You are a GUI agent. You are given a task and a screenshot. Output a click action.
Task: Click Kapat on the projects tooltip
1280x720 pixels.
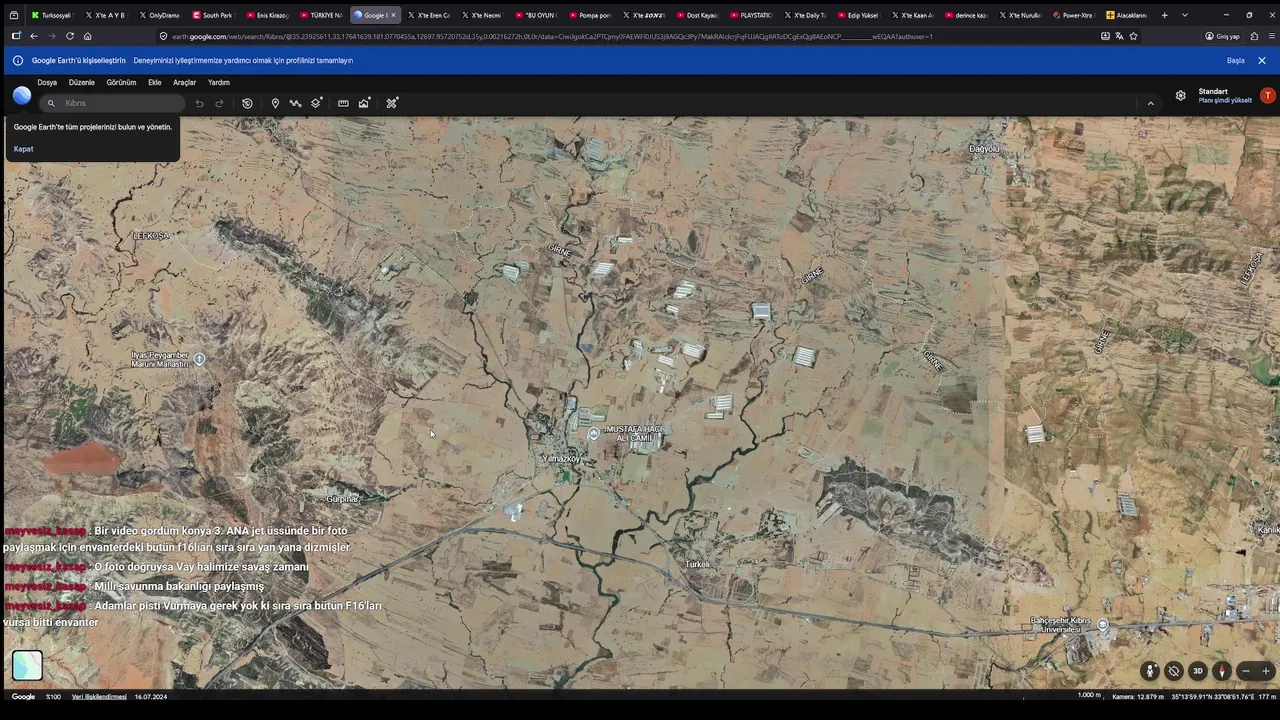(23, 149)
